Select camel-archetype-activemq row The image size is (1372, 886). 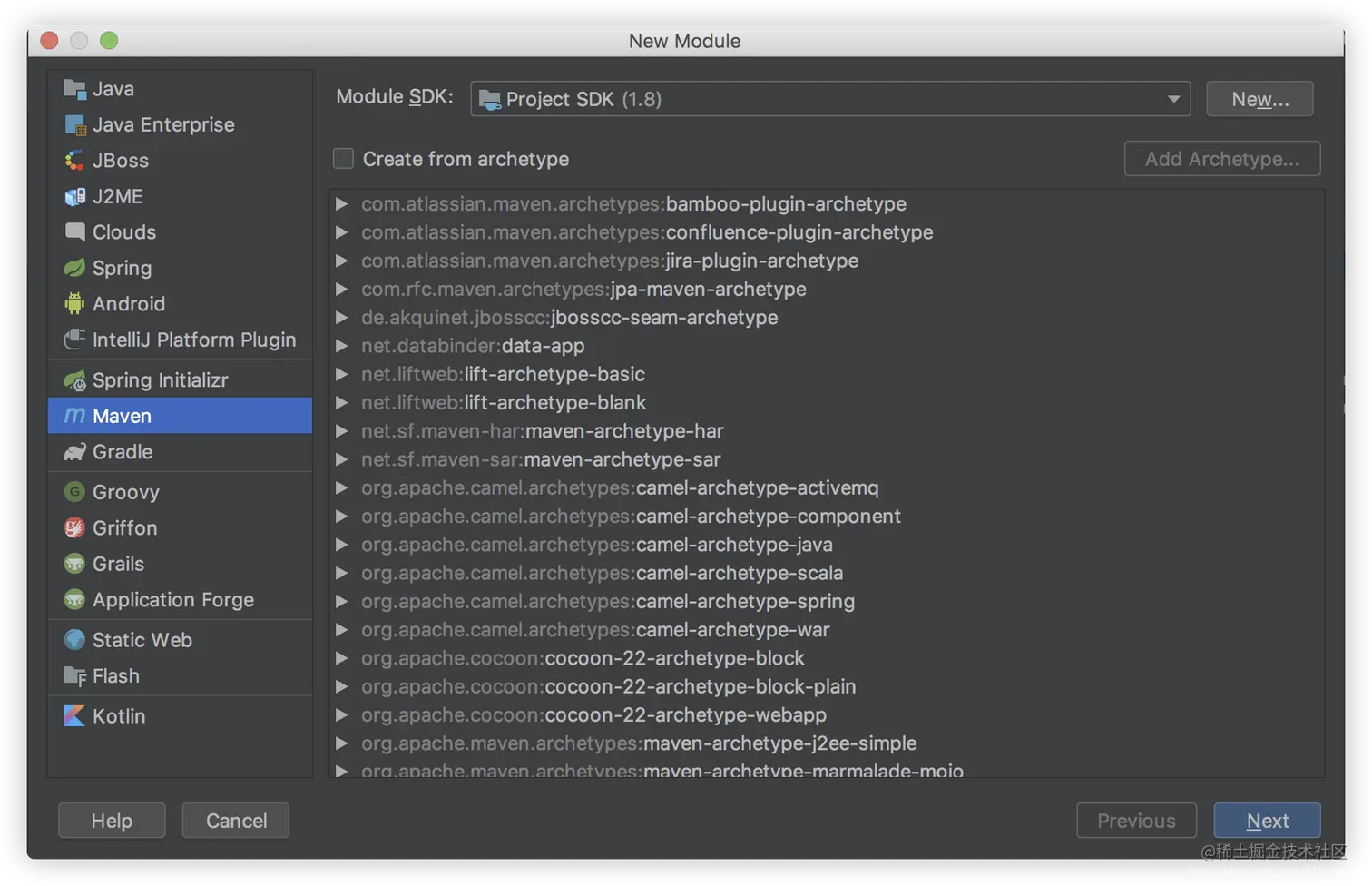(827, 487)
